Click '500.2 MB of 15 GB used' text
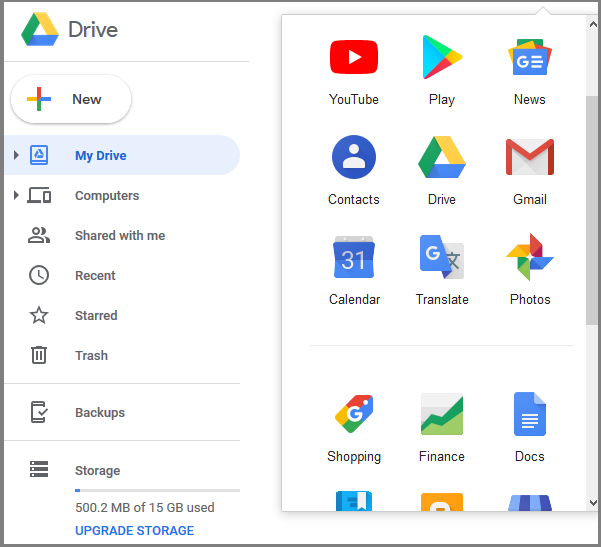Viewport: 601px width, 547px height. (x=145, y=507)
